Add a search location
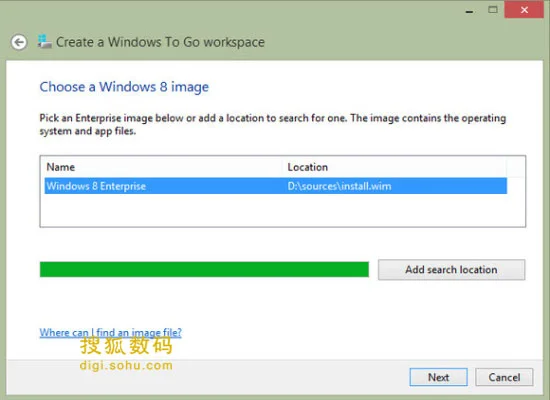Screen dimensions: 550x400 click(451, 269)
